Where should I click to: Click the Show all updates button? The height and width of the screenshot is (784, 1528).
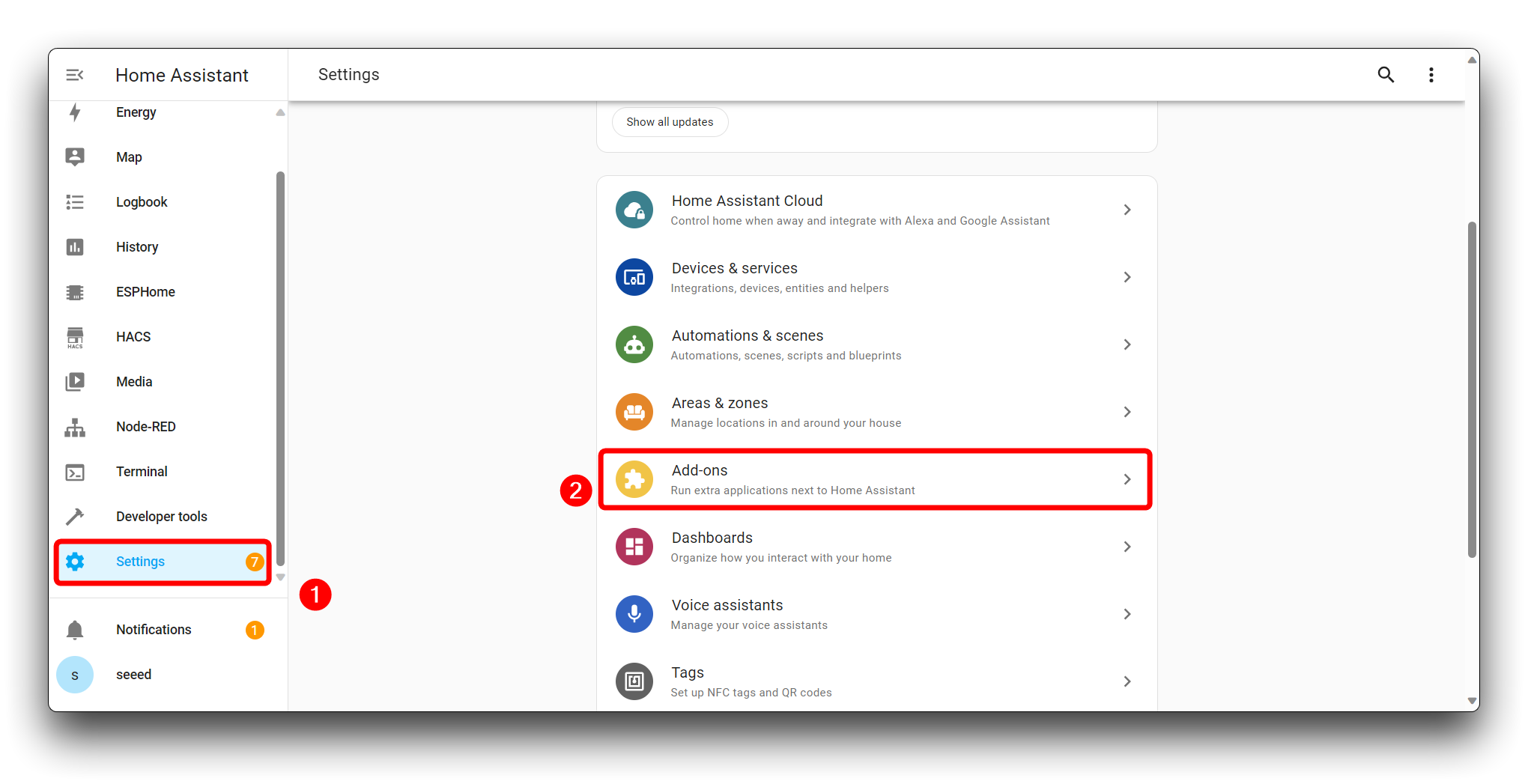coord(670,122)
